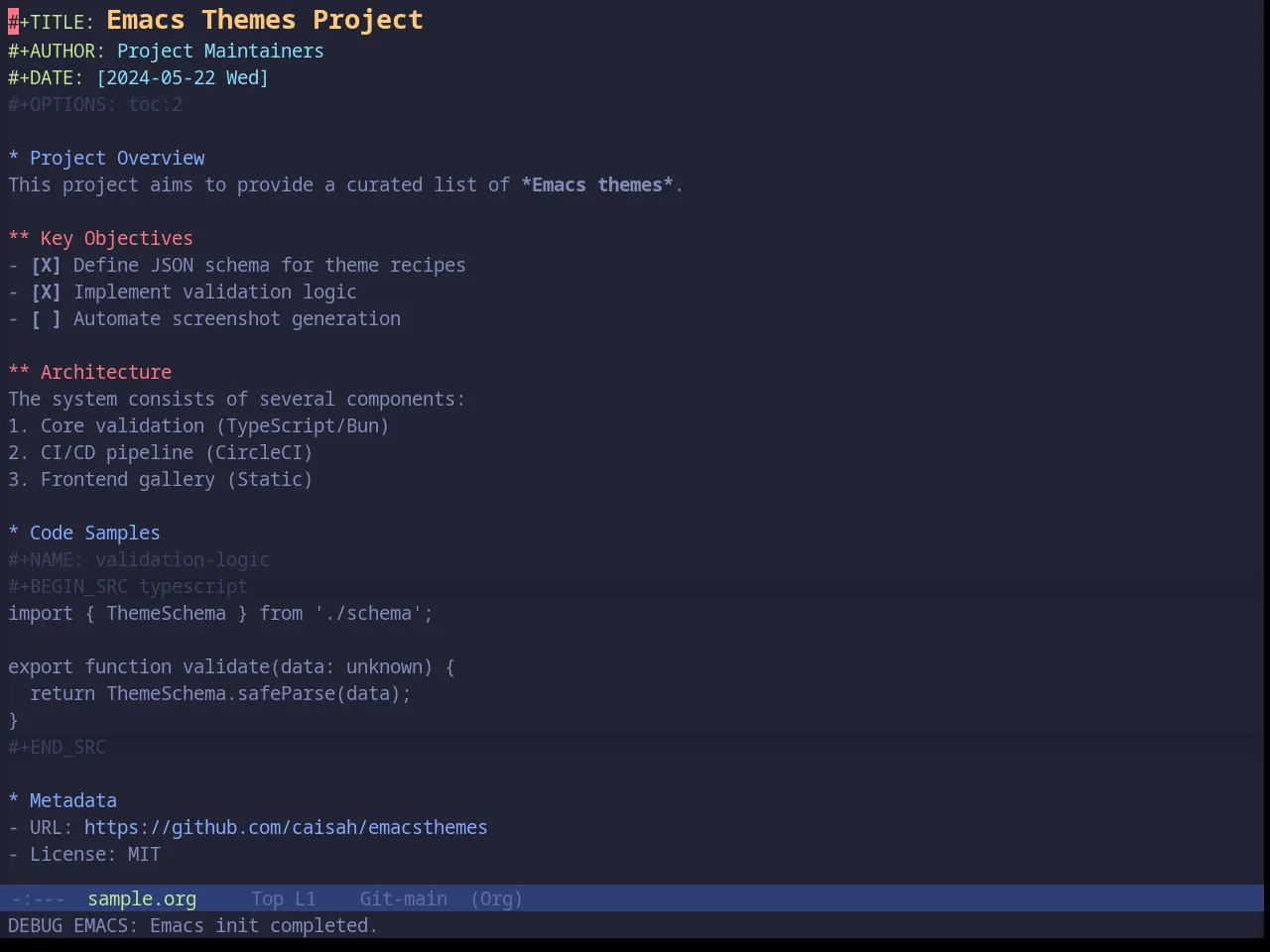Click the '#+END_SRC' line
1270x952 pixels.
coord(57,747)
